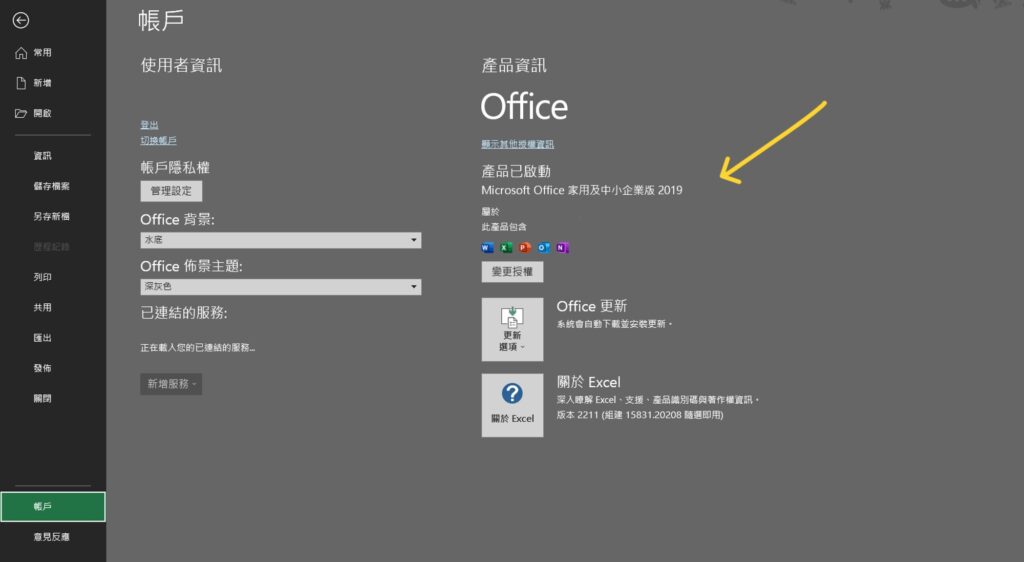Click the back arrow icon

coord(21,21)
